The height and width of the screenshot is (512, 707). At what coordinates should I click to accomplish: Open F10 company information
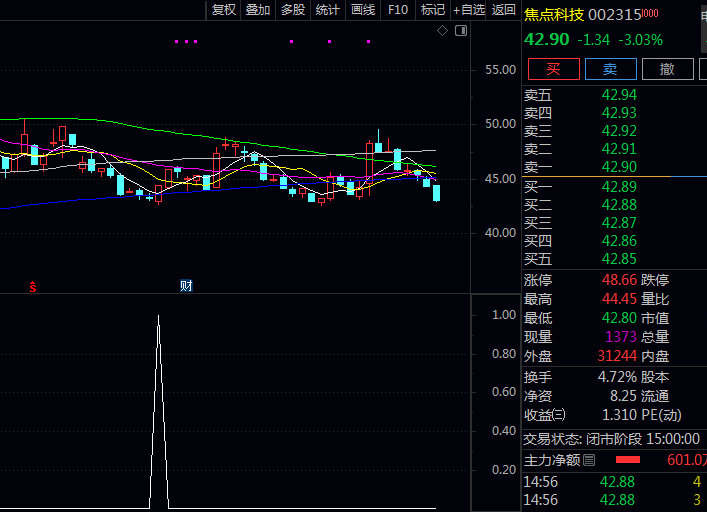click(x=397, y=10)
